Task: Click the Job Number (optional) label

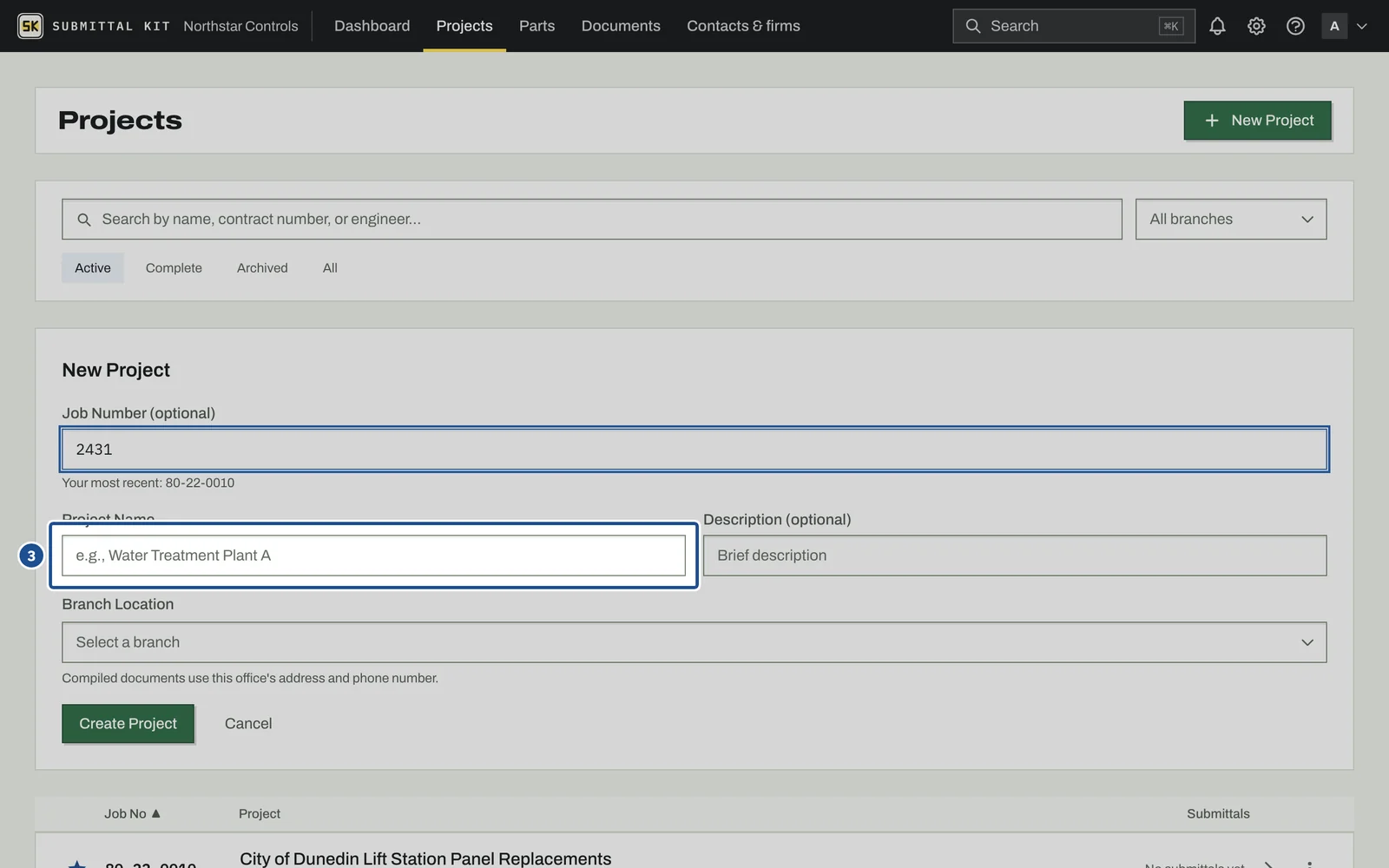Action: pos(138,413)
